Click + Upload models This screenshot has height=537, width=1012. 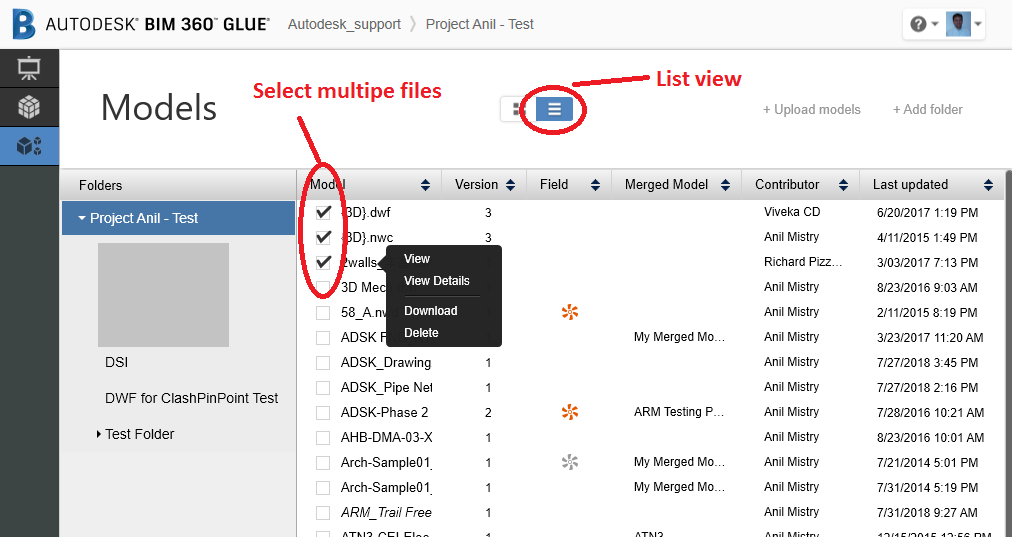coord(812,110)
